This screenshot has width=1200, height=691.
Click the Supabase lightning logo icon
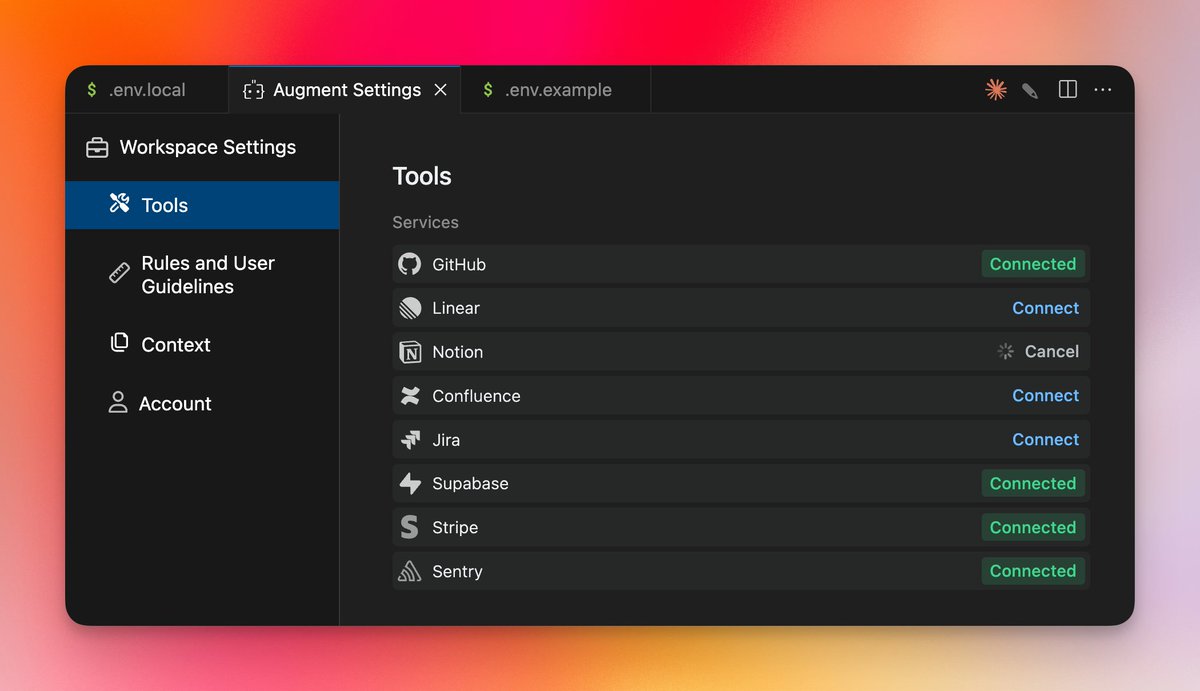coord(410,484)
